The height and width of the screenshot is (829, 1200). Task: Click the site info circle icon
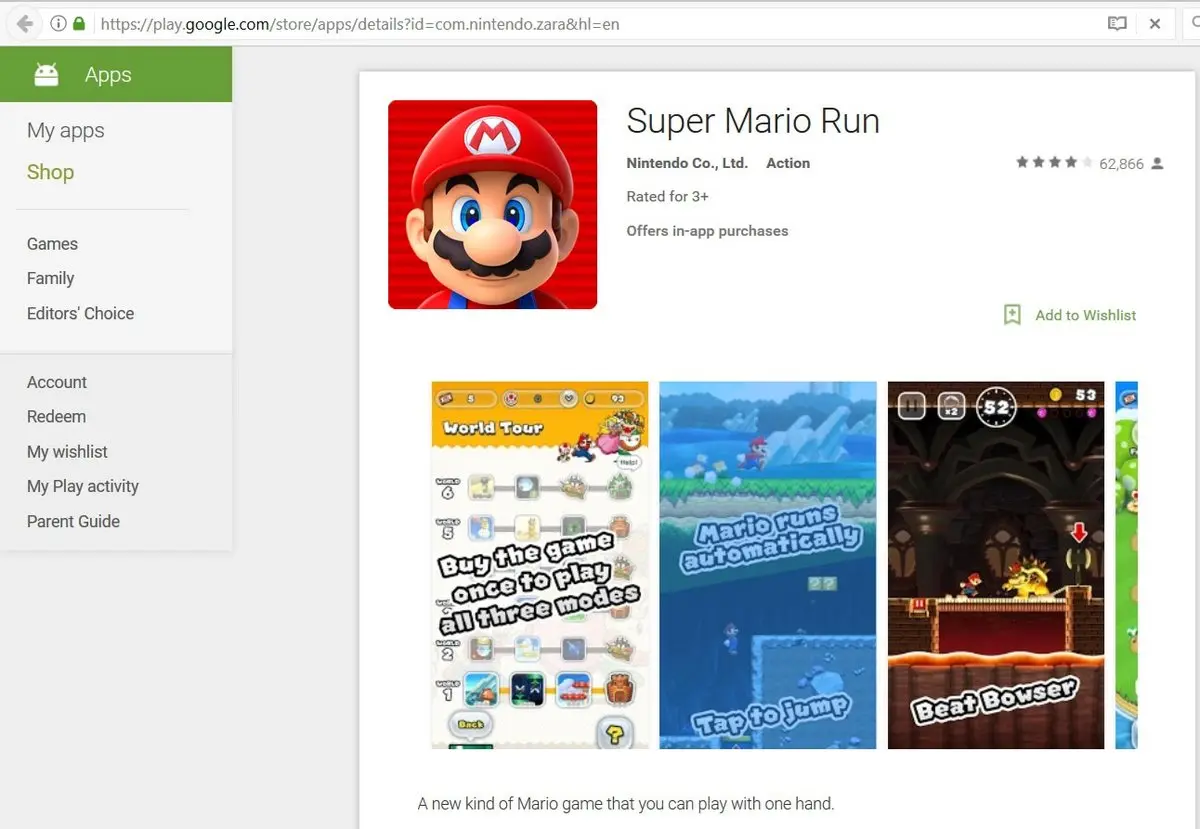pos(58,23)
